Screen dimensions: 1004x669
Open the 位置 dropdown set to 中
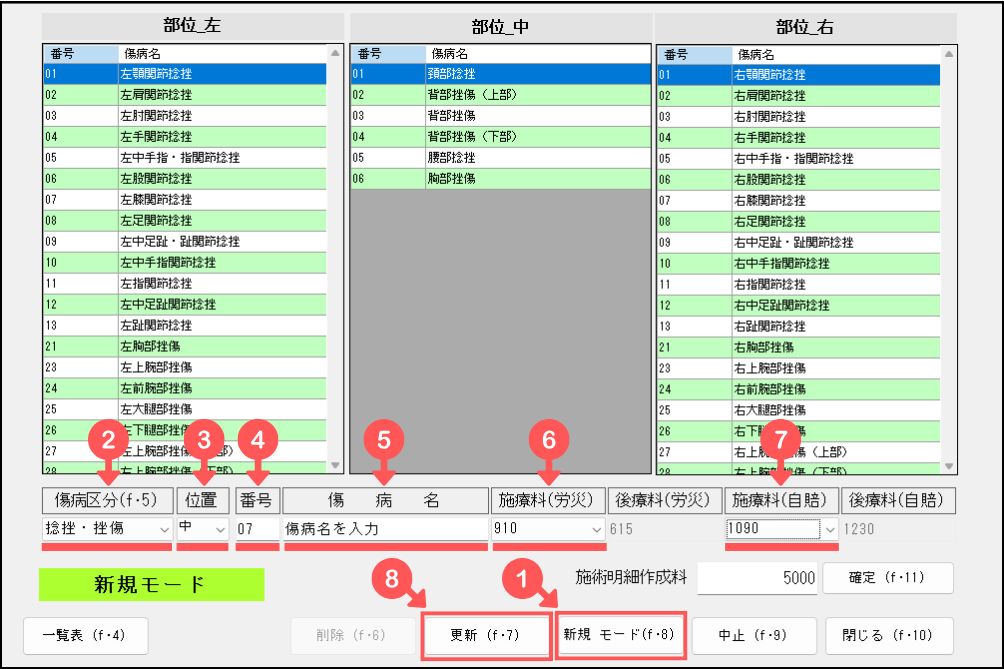pyautogui.click(x=220, y=528)
